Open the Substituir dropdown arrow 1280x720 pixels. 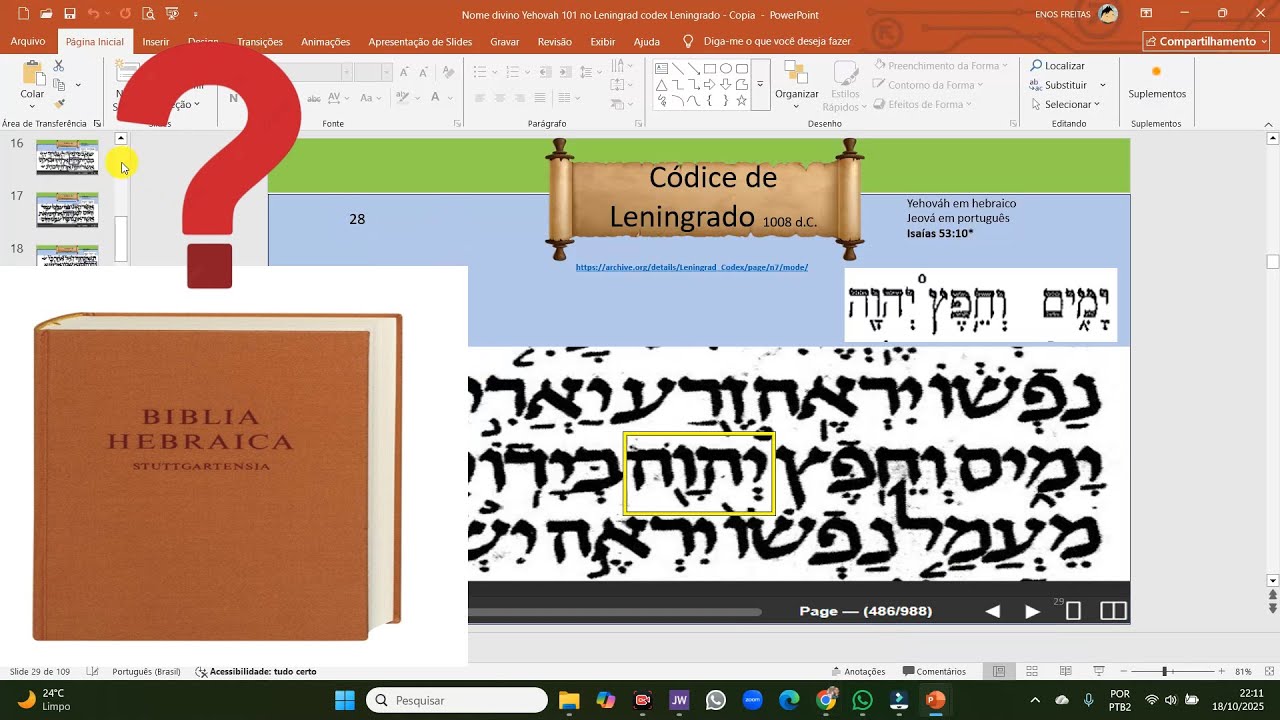click(1103, 85)
